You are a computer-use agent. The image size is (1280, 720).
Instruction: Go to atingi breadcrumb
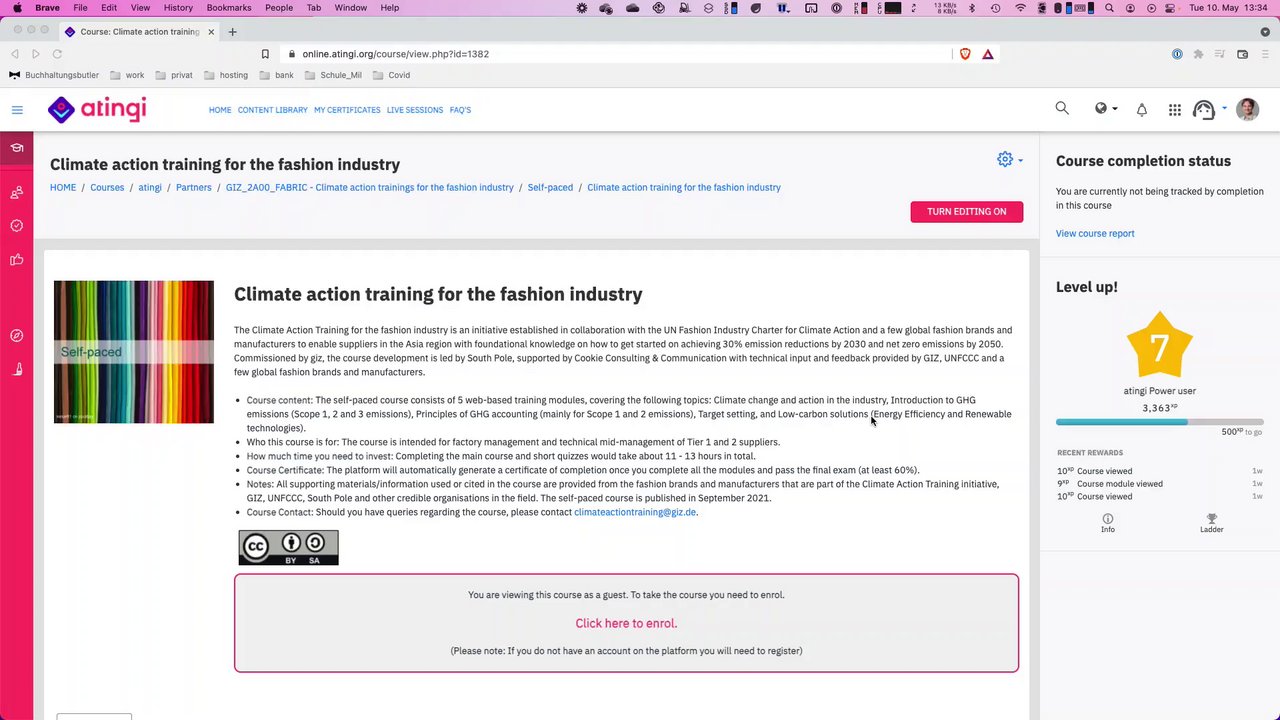pos(150,187)
